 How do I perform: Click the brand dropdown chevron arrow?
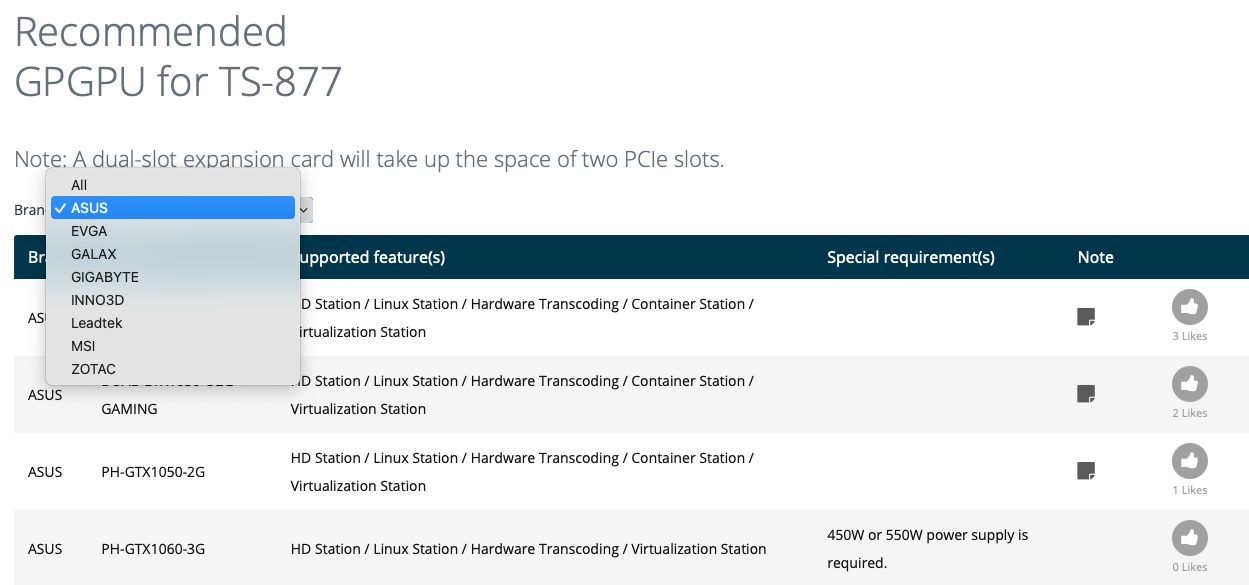[305, 210]
